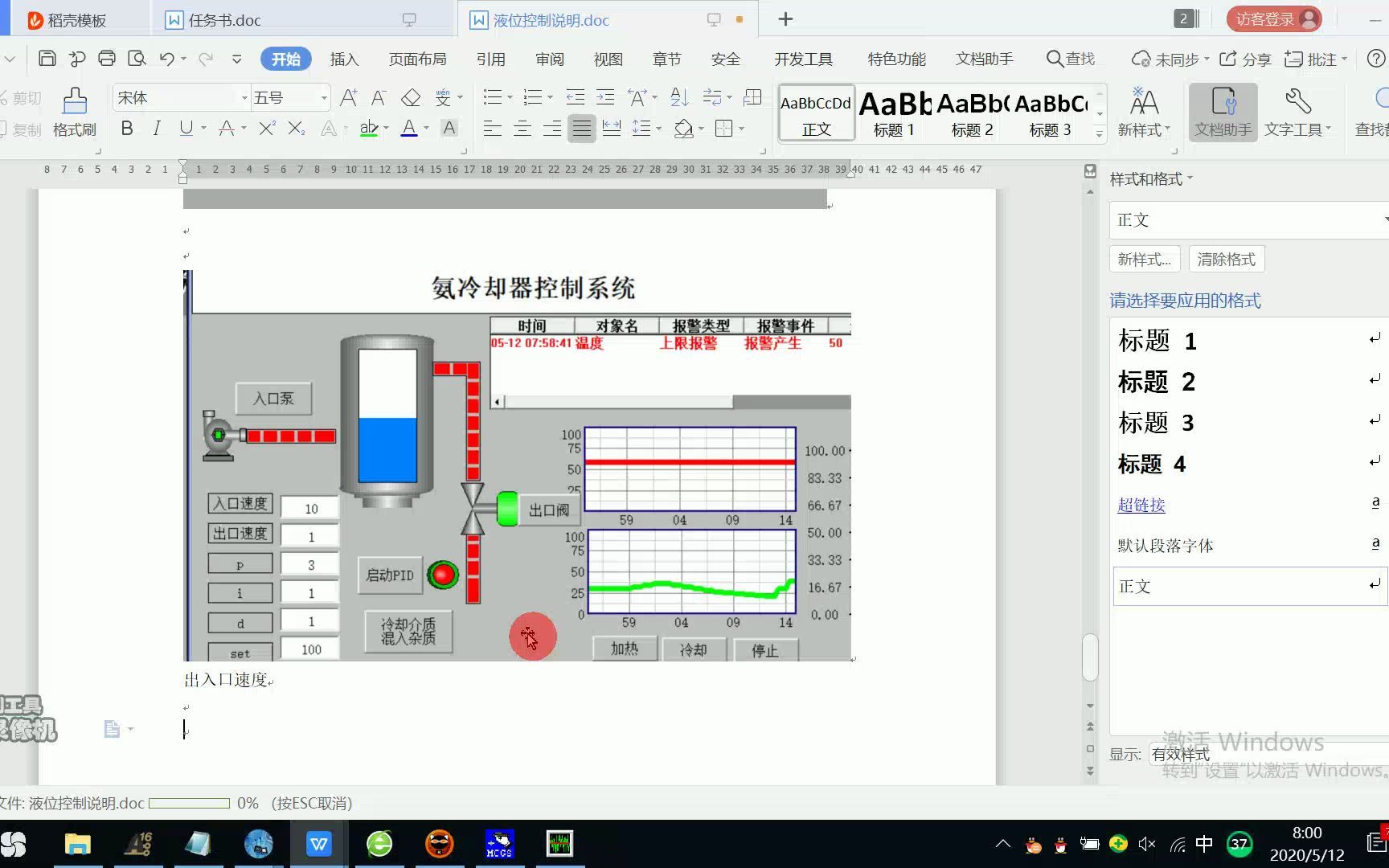Toggle Underline formatting
1389x868 pixels.
186,128
